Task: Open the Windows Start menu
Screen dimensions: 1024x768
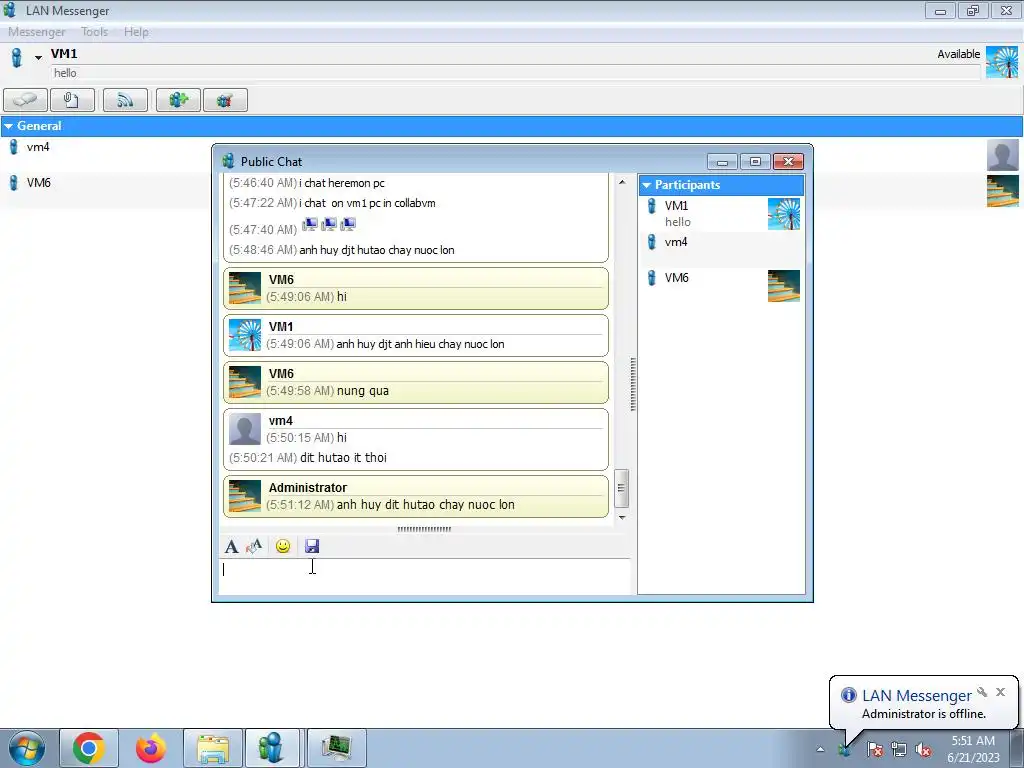Action: 27,748
